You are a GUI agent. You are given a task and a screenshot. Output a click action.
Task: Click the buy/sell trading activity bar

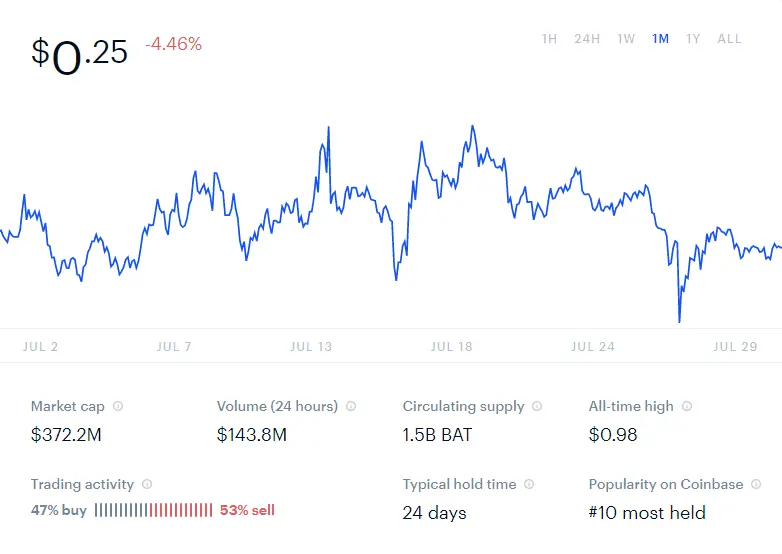click(154, 510)
